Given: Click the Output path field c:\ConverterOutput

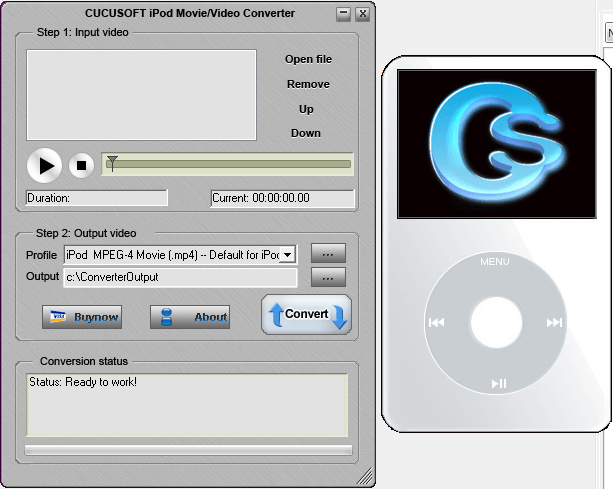Looking at the screenshot, I should click(x=180, y=277).
